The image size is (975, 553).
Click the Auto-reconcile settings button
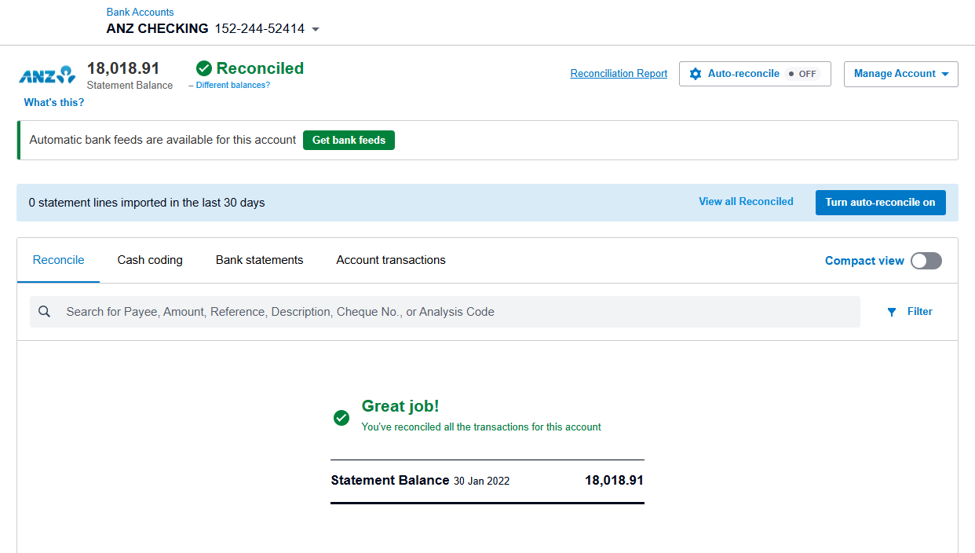point(755,73)
